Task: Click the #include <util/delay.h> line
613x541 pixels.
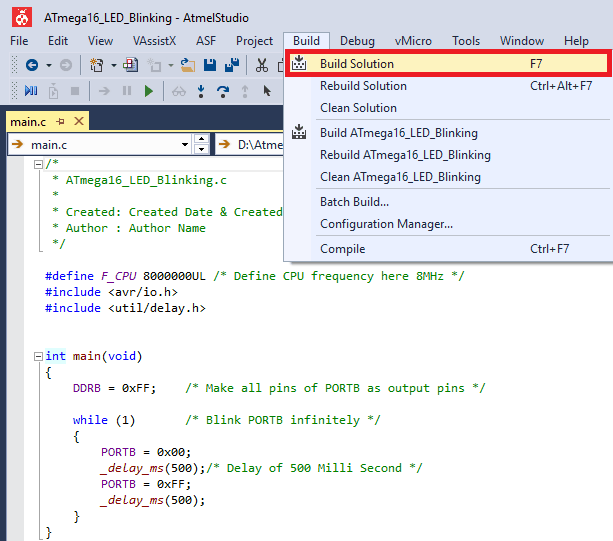Action: [x=125, y=308]
